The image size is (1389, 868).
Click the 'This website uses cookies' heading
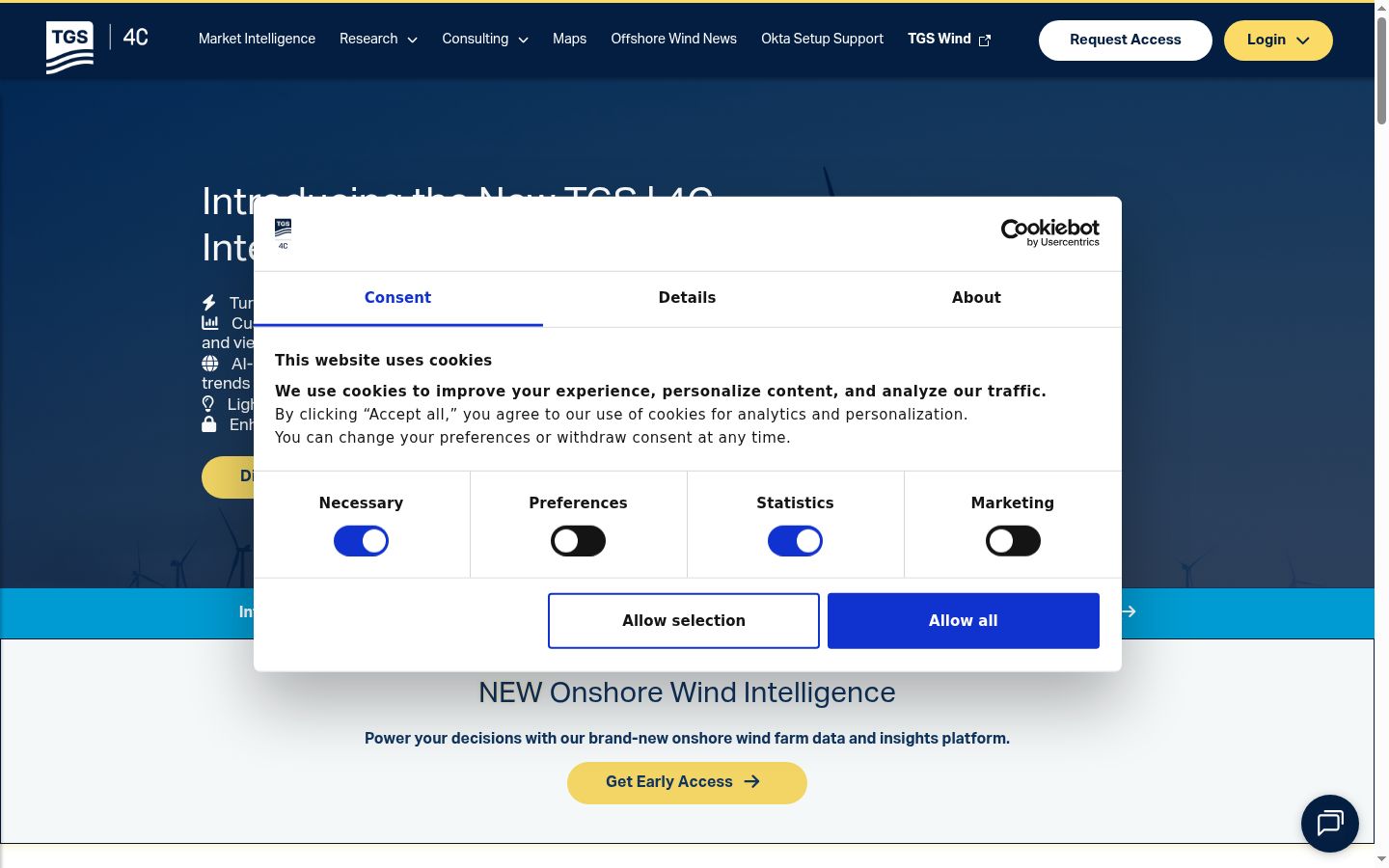tap(383, 361)
